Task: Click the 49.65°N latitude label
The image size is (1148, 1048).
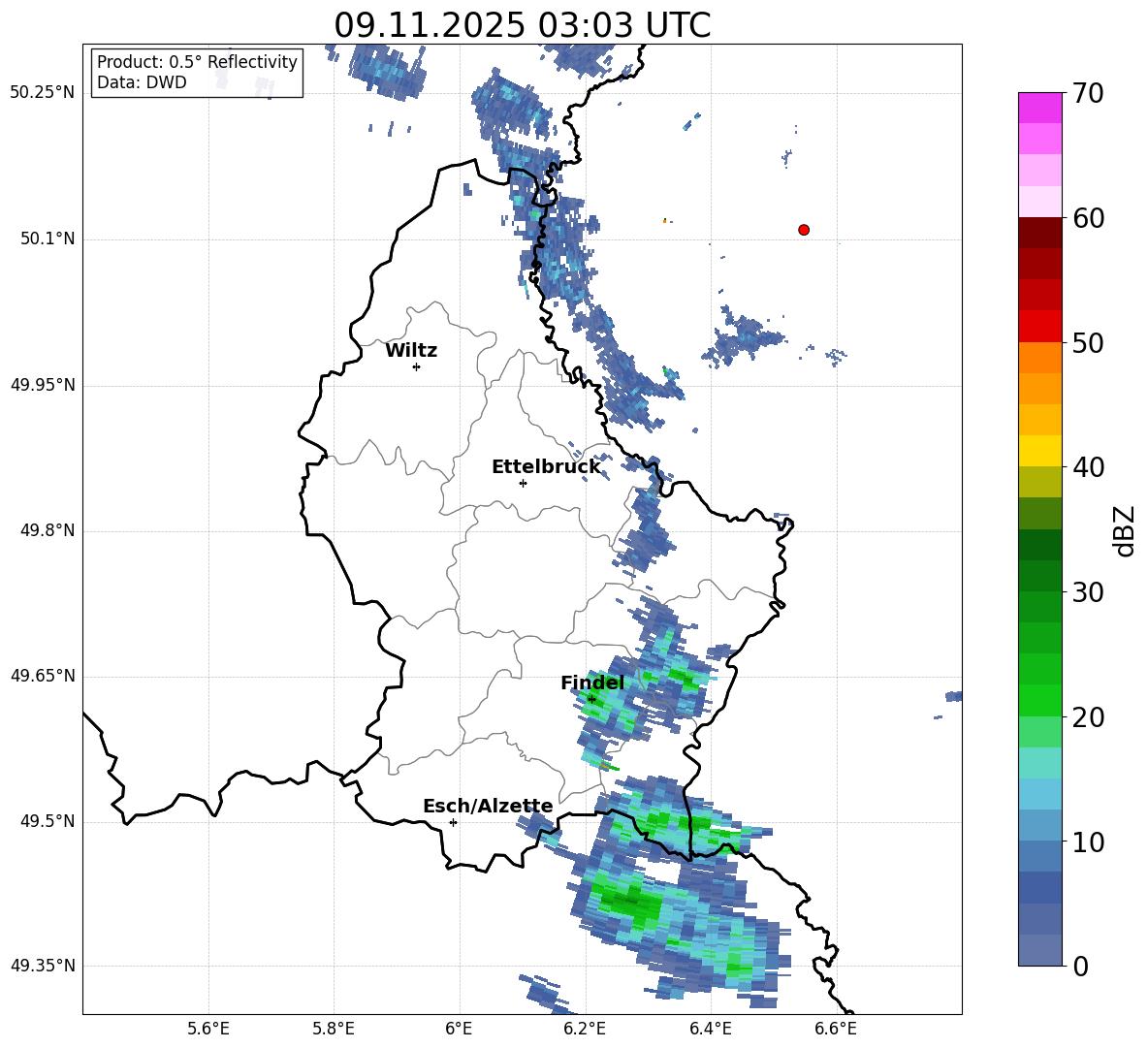Action: coord(43,676)
